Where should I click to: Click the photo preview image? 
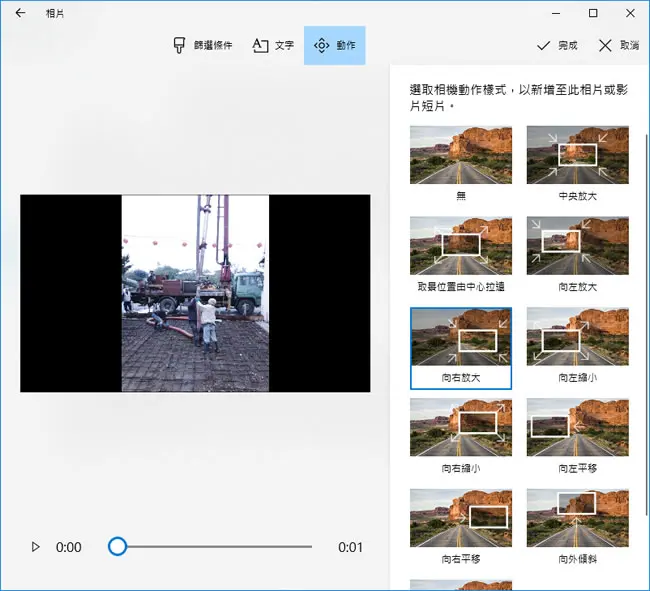195,293
